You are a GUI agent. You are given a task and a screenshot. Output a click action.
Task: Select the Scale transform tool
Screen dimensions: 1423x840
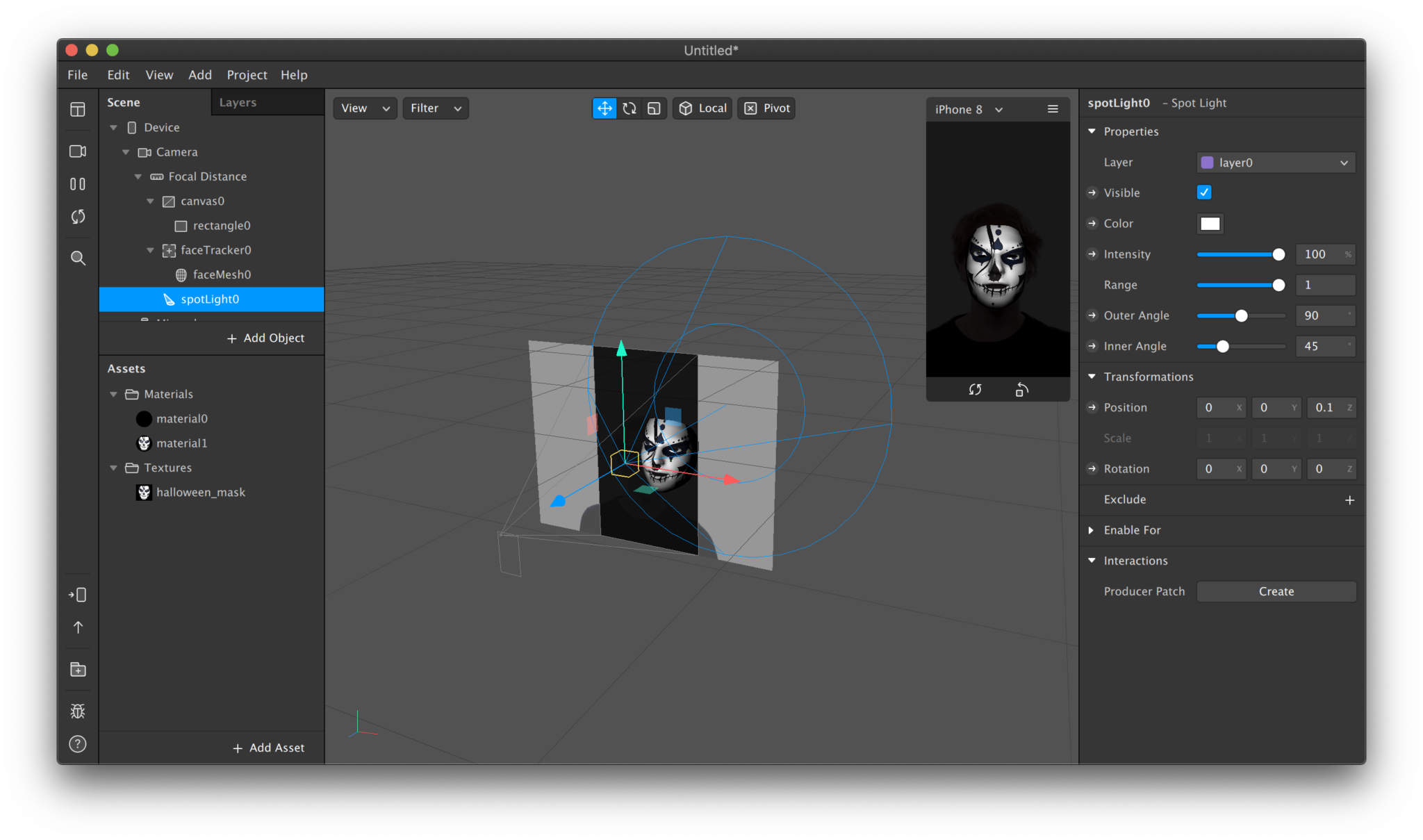[654, 108]
